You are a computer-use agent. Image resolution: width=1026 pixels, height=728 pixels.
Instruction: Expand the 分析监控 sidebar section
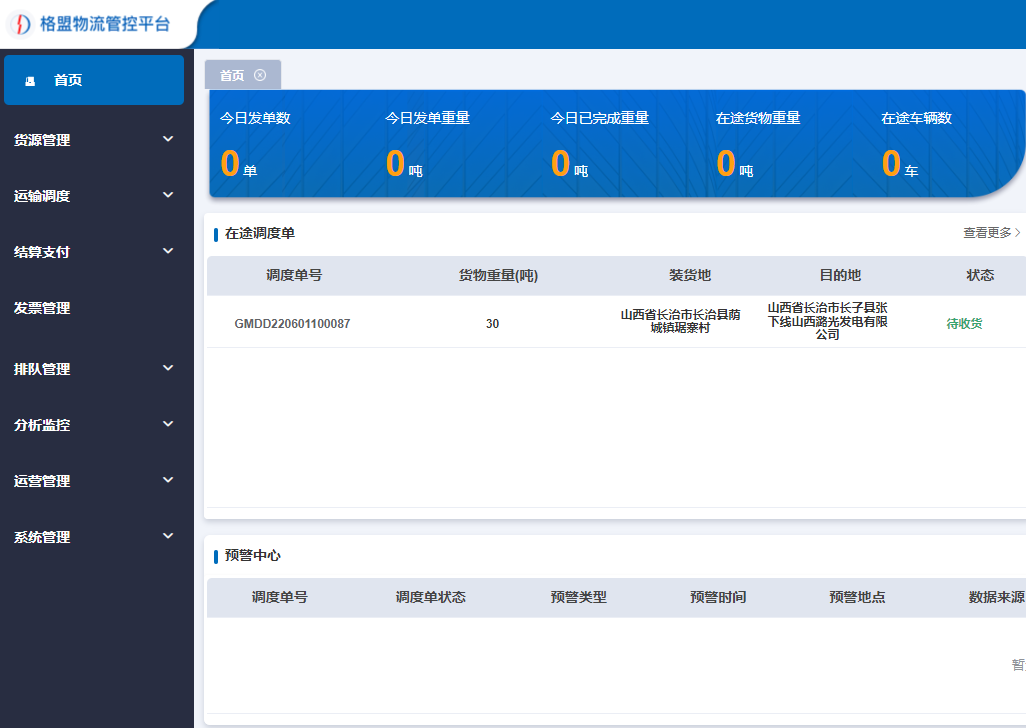point(42,425)
